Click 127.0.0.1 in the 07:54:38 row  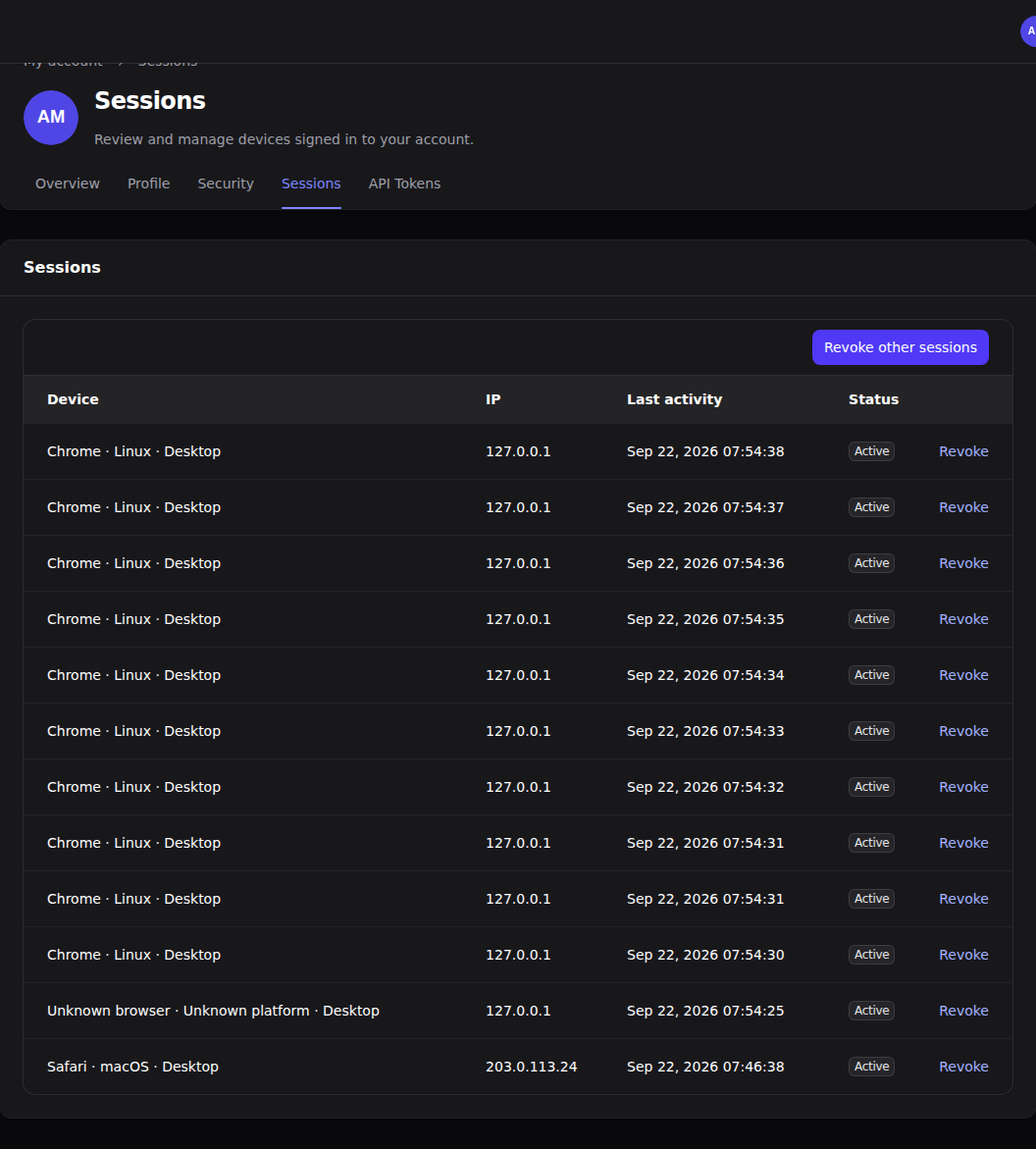(518, 451)
